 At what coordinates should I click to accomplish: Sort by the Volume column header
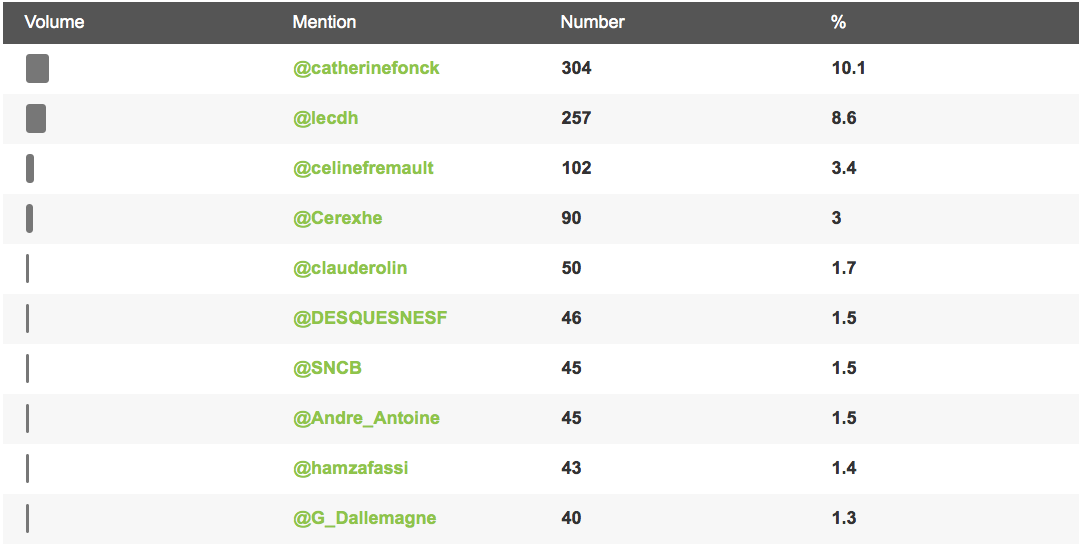[x=54, y=22]
